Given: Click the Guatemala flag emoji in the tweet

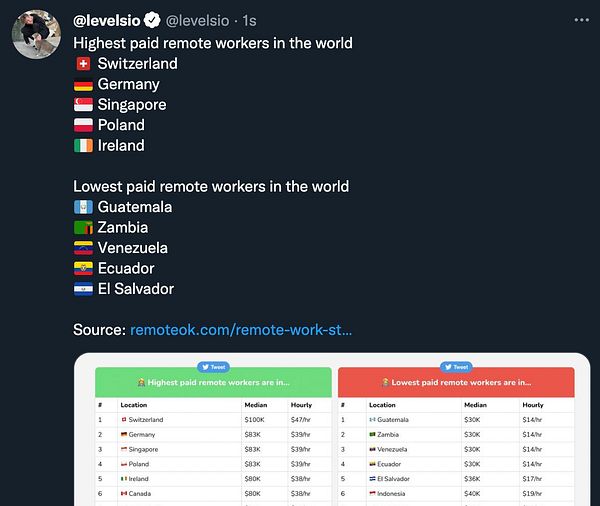Looking at the screenshot, I should coord(83,207).
